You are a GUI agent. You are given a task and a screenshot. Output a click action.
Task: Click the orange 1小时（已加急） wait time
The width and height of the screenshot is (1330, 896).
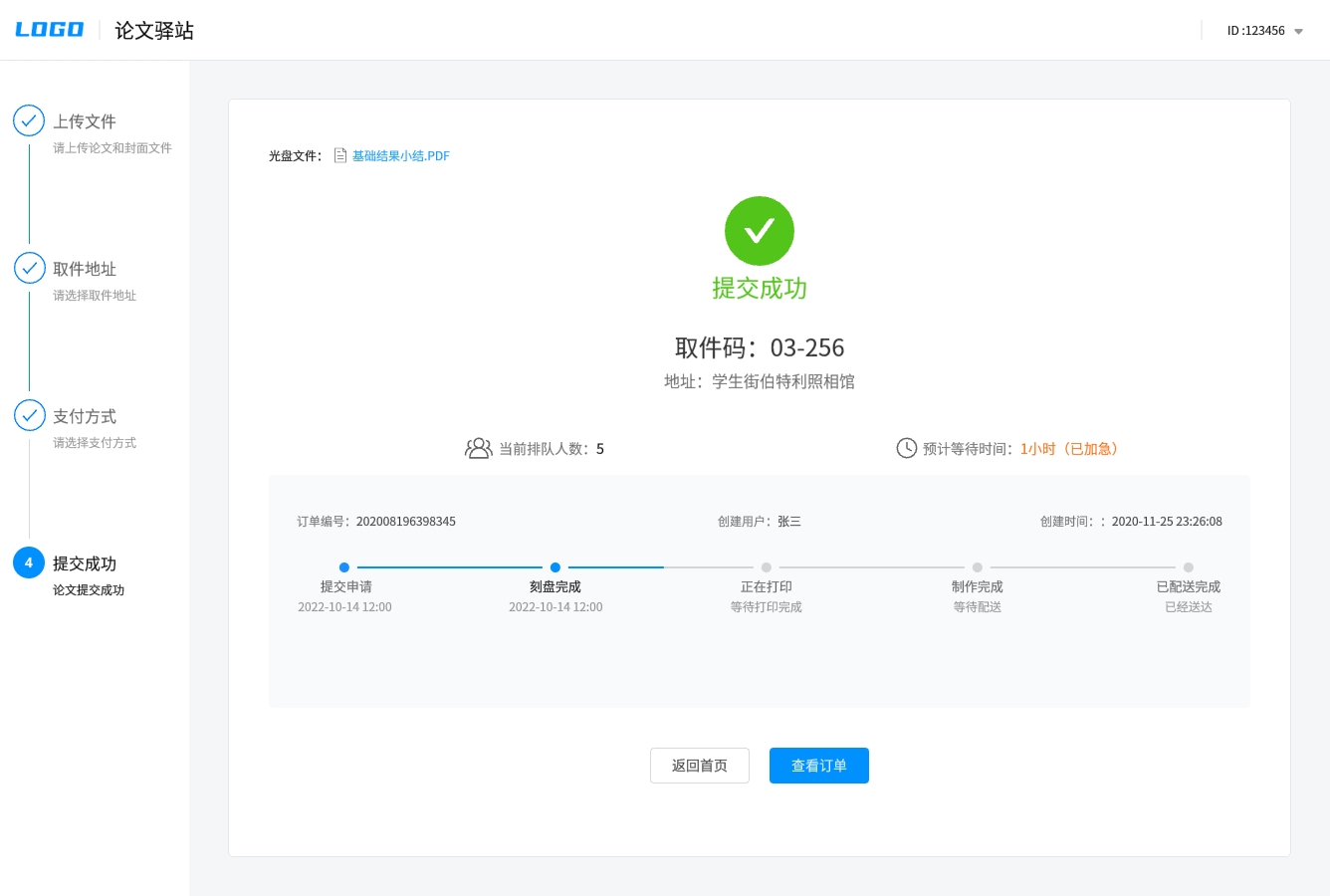point(1072,449)
